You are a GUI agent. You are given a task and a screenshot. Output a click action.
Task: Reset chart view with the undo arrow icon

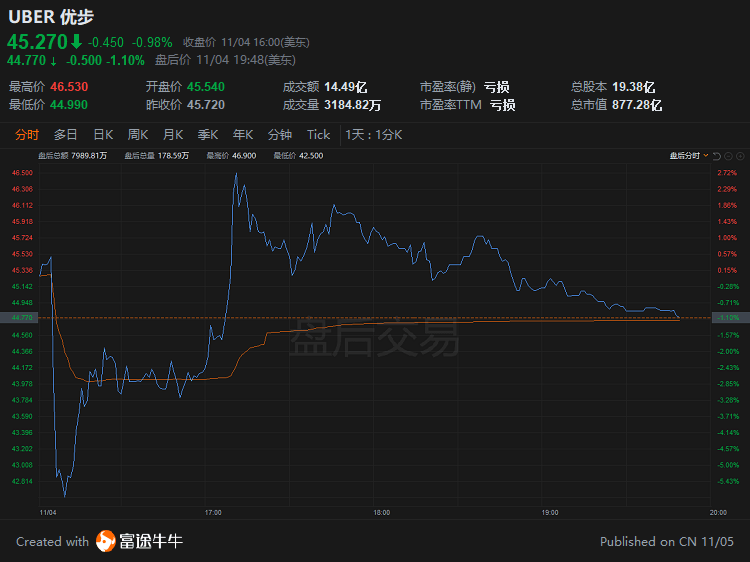(717, 156)
